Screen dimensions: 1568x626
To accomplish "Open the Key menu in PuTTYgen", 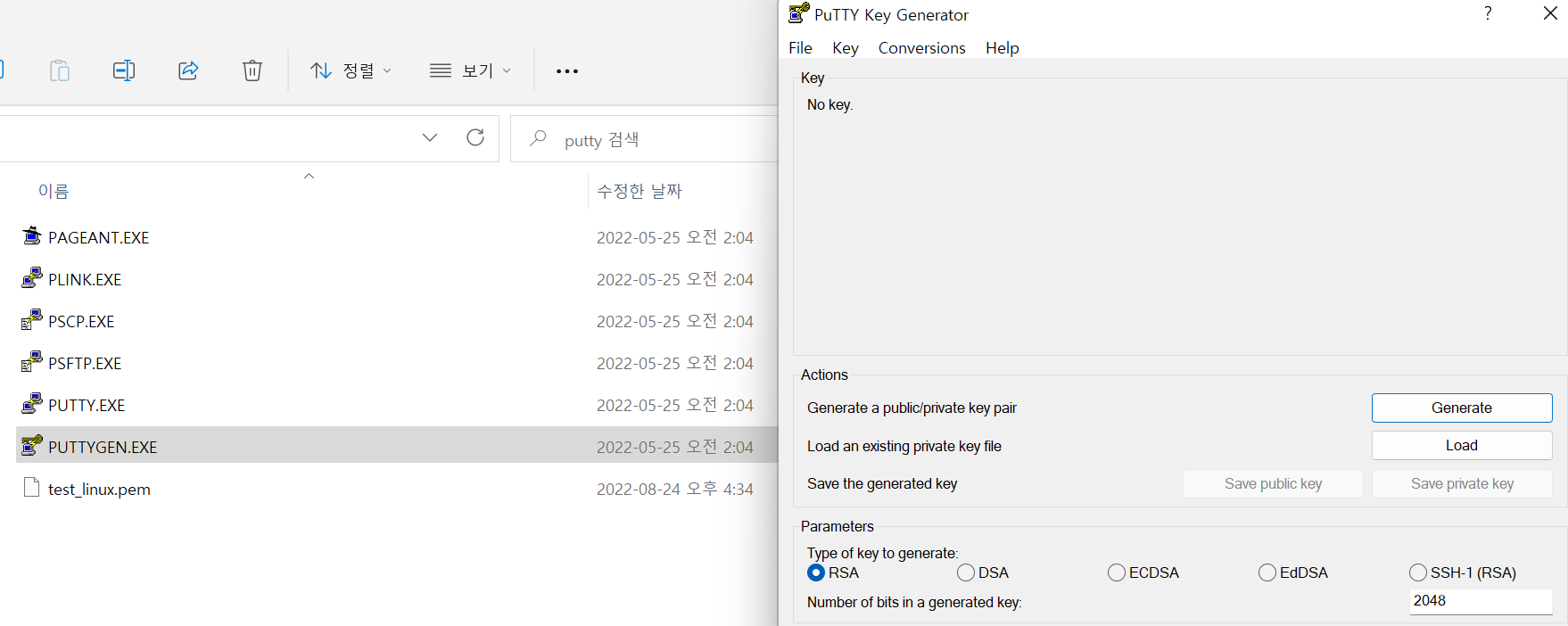I will pyautogui.click(x=846, y=48).
